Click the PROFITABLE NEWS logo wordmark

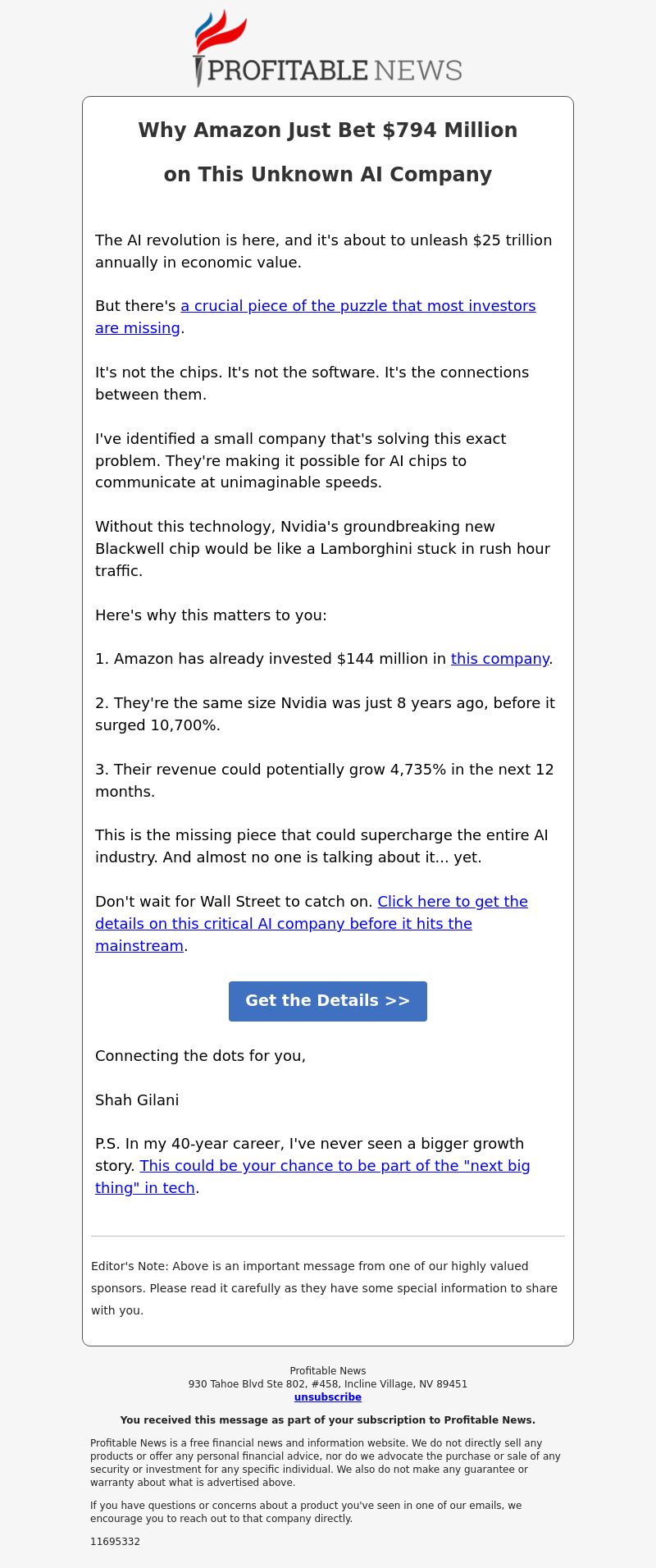[x=335, y=71]
